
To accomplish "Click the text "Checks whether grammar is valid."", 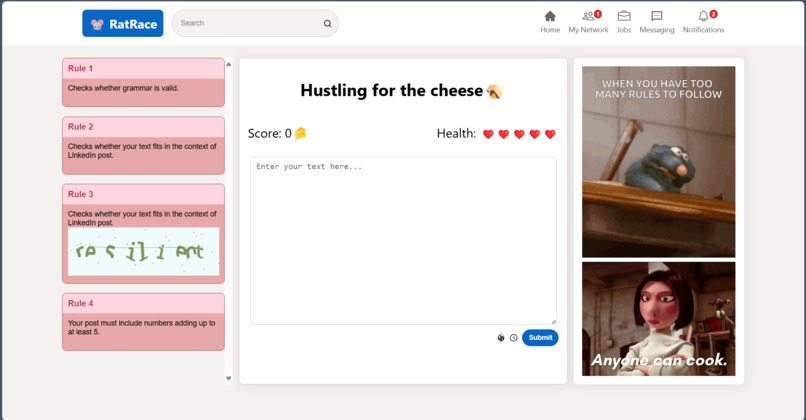I will tap(123, 88).
